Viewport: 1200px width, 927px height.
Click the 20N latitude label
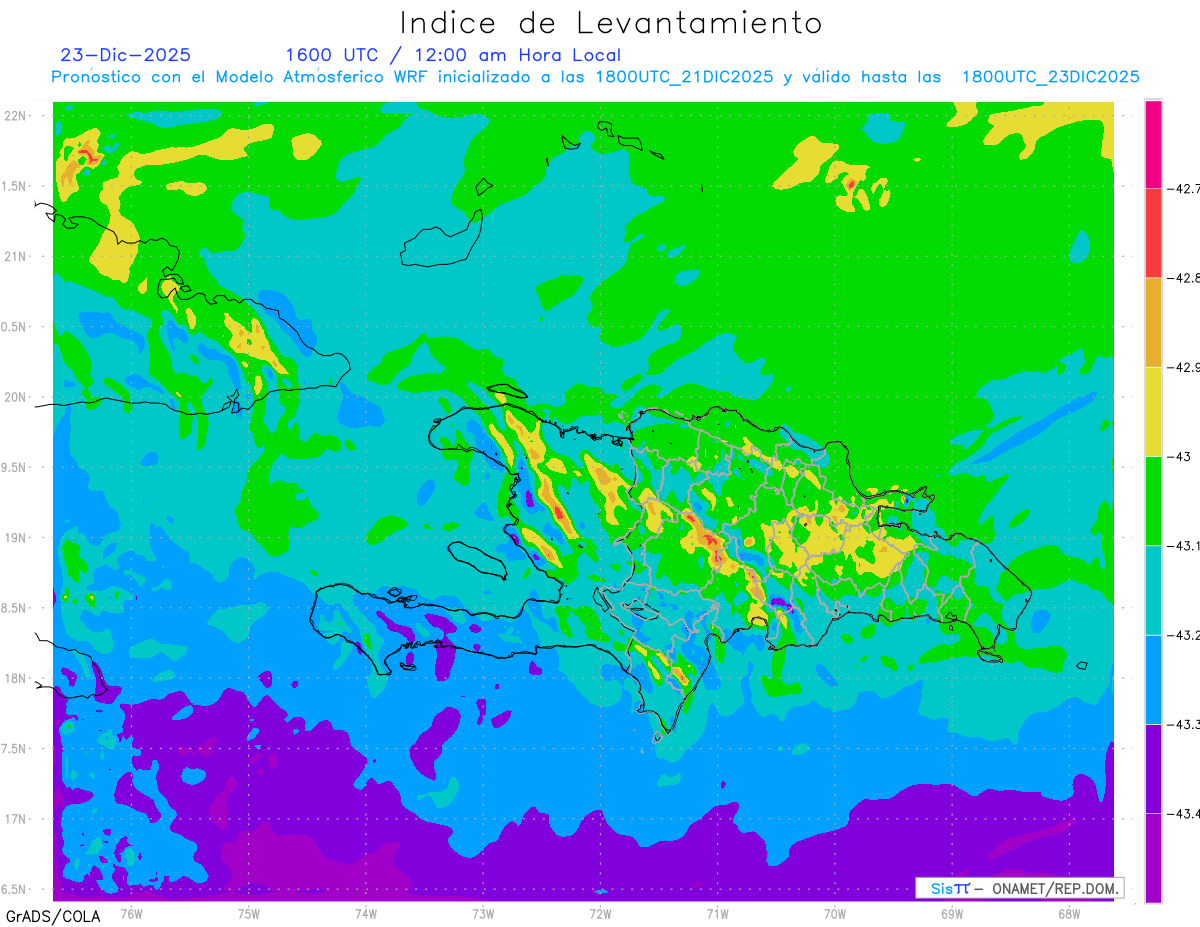[17, 397]
